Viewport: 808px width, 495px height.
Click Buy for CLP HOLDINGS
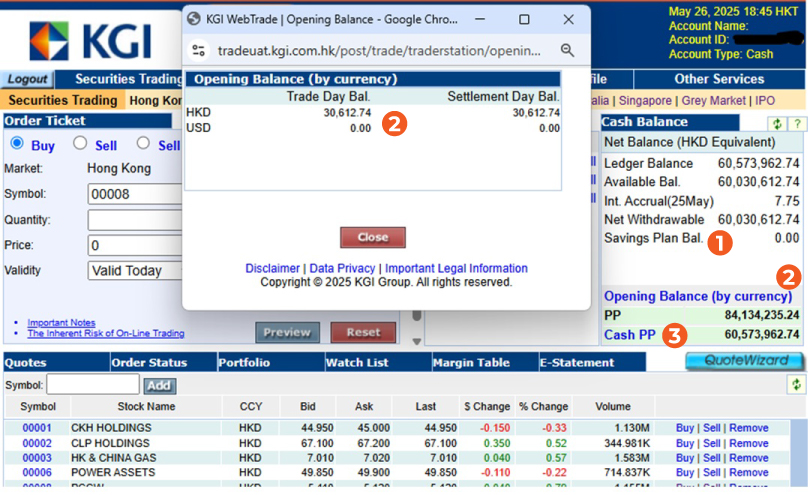click(x=685, y=443)
